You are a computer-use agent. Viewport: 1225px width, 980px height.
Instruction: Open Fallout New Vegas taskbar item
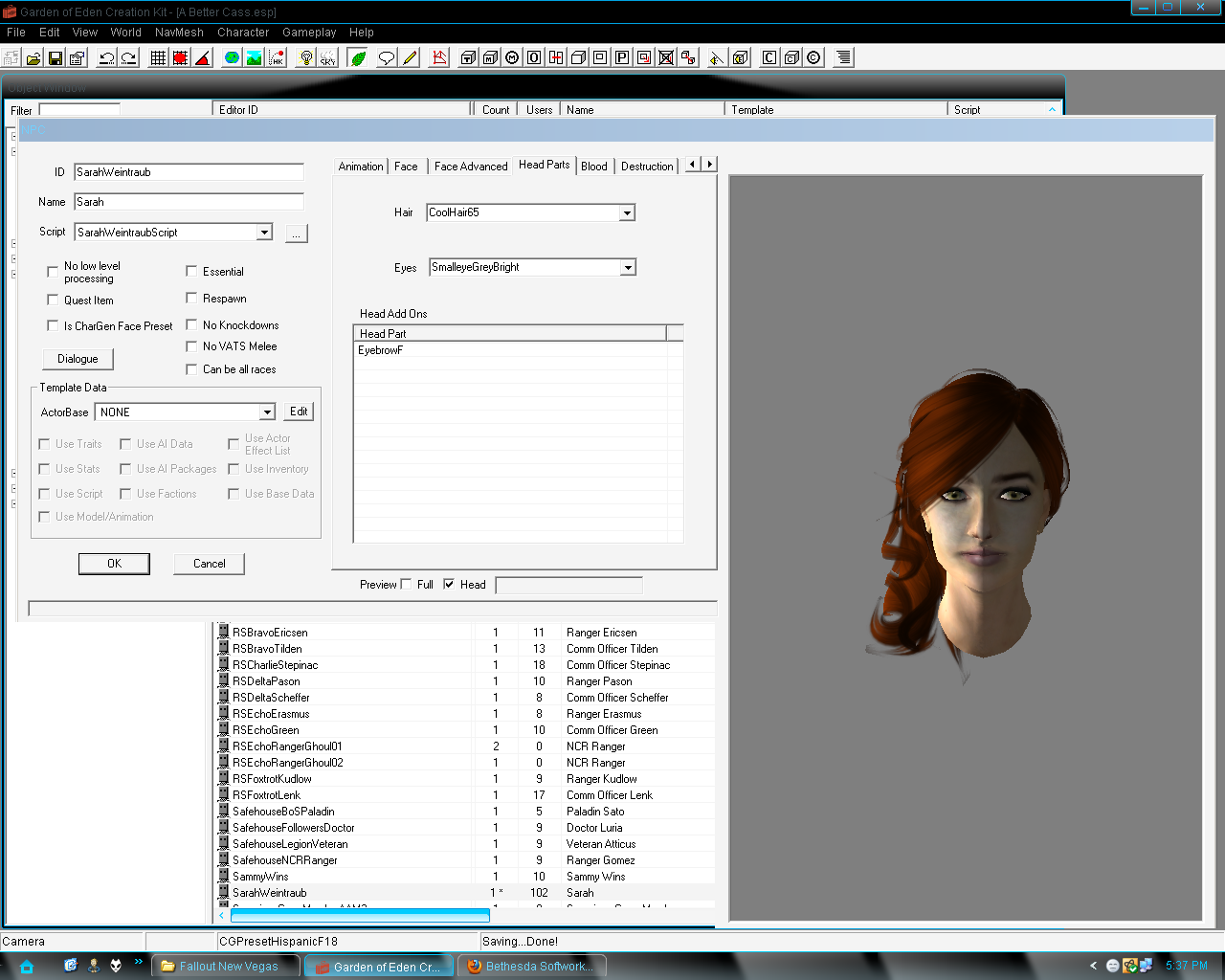point(226,966)
